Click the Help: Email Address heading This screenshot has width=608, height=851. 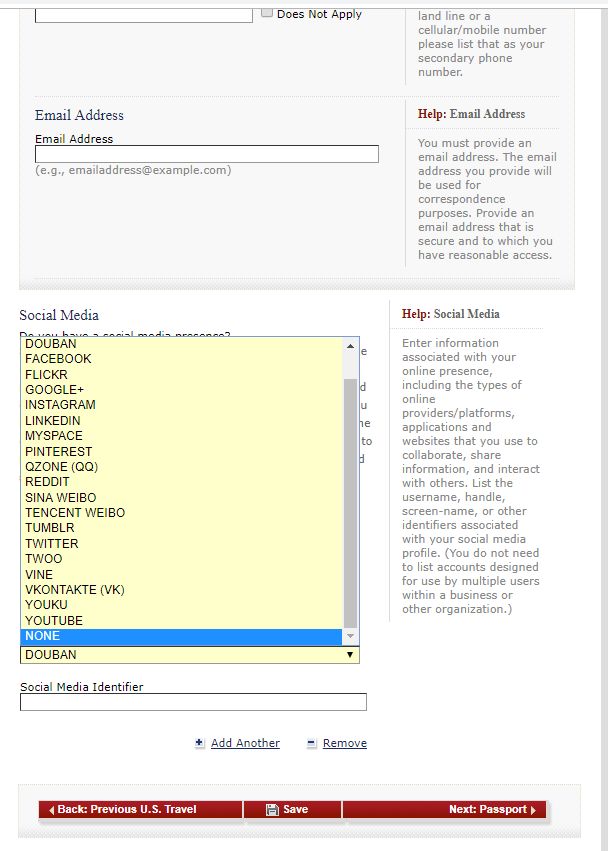click(471, 114)
